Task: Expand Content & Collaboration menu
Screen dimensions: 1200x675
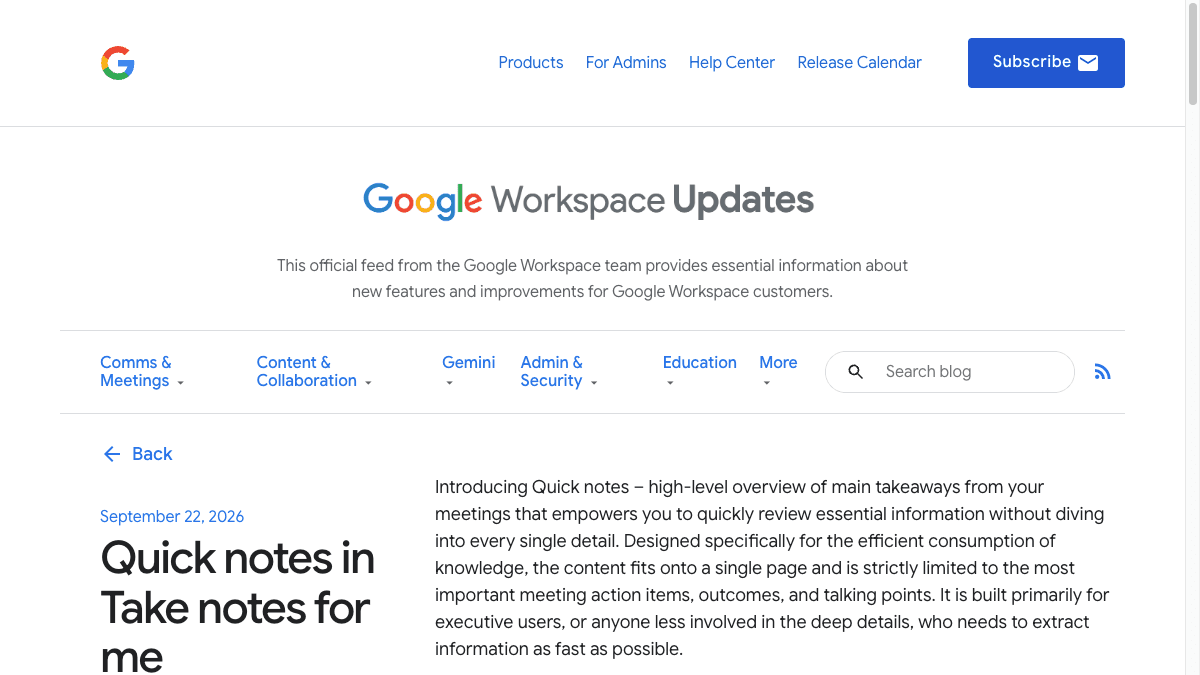Action: pyautogui.click(x=314, y=372)
